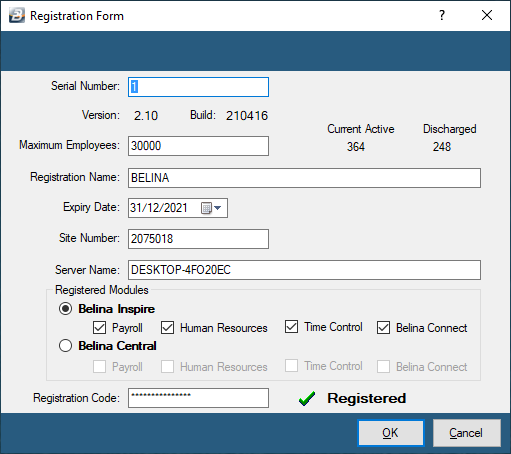Click the Version value 2.10

(146, 116)
